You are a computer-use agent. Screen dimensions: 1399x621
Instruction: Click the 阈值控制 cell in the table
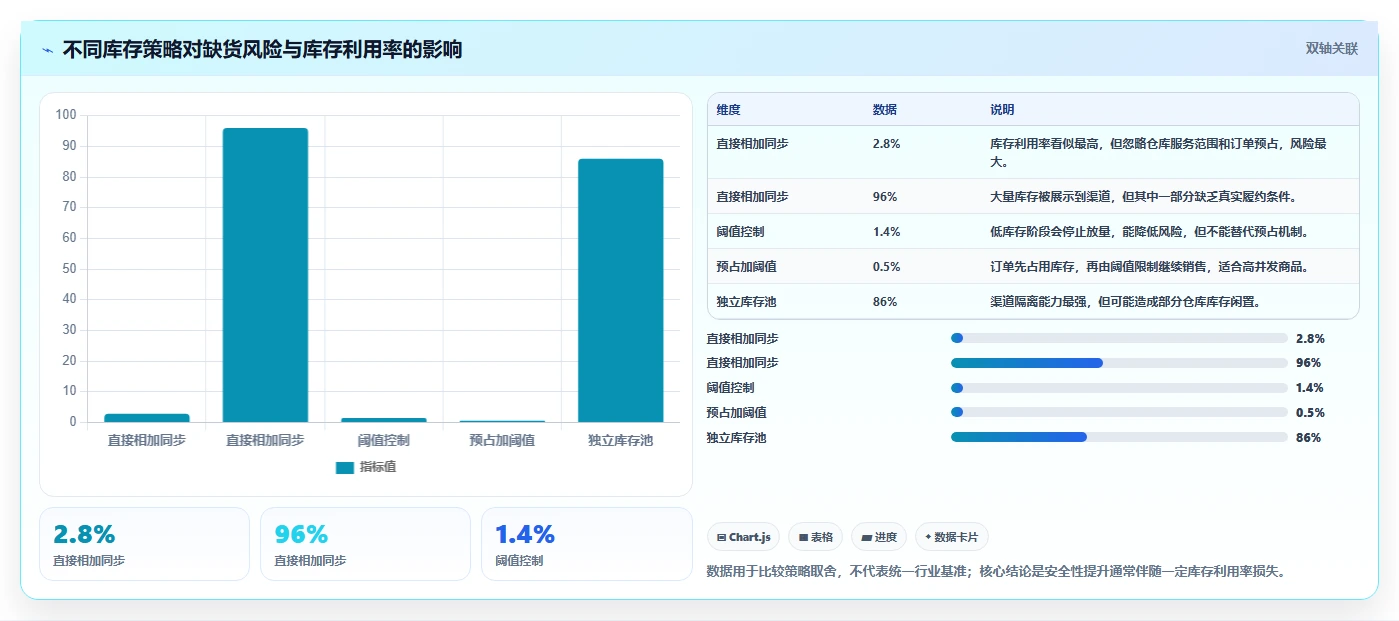click(741, 232)
